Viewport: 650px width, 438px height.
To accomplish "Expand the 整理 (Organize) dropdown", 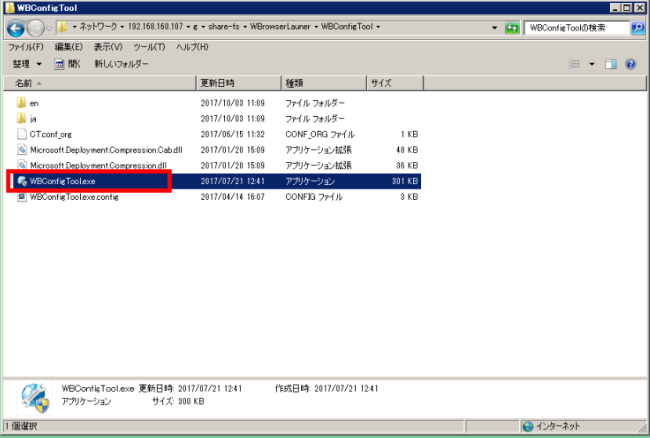I will pyautogui.click(x=27, y=64).
